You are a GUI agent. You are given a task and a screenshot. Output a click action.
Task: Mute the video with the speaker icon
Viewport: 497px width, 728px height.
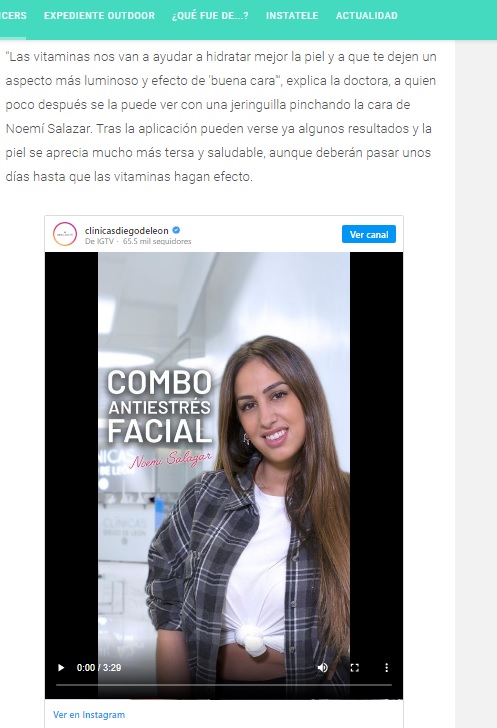pos(322,668)
